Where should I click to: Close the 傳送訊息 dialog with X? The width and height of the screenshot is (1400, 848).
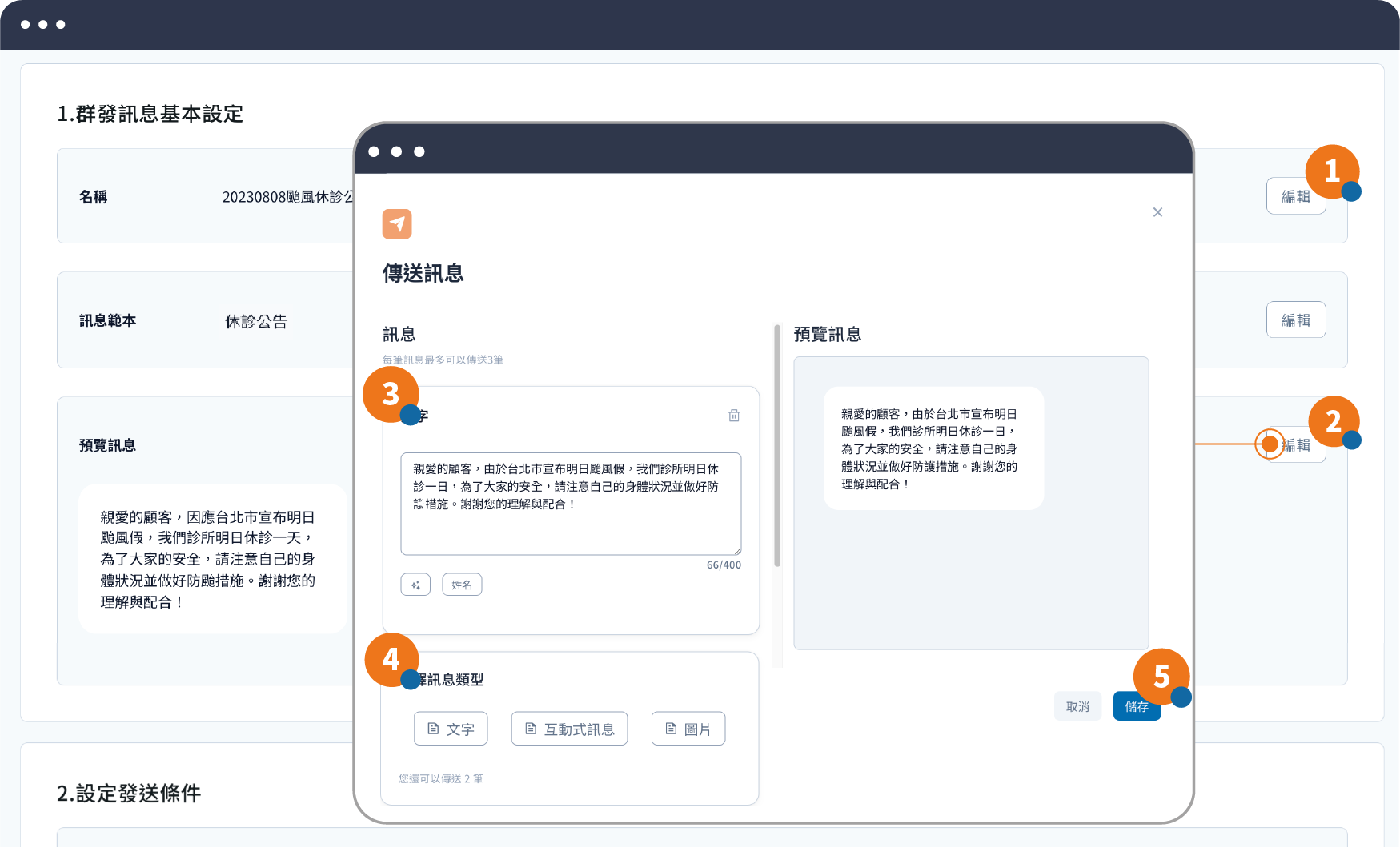click(x=1157, y=212)
